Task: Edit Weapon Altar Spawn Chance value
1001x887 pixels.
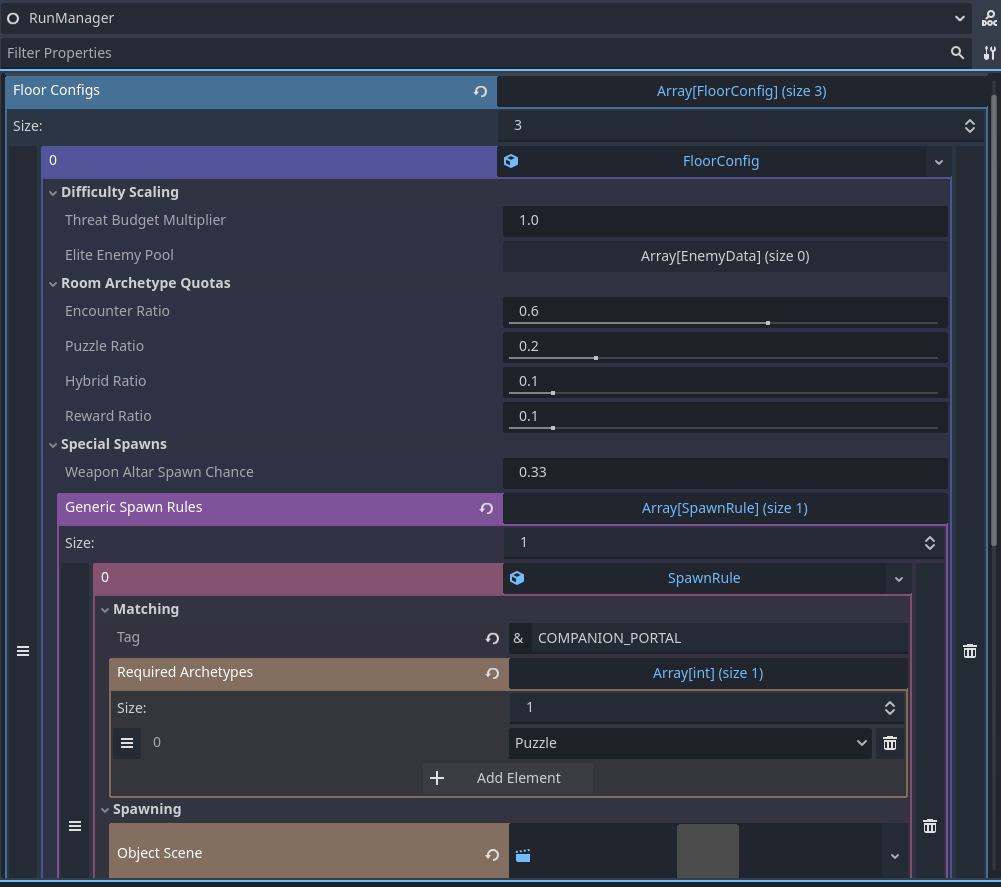Action: [x=725, y=473]
